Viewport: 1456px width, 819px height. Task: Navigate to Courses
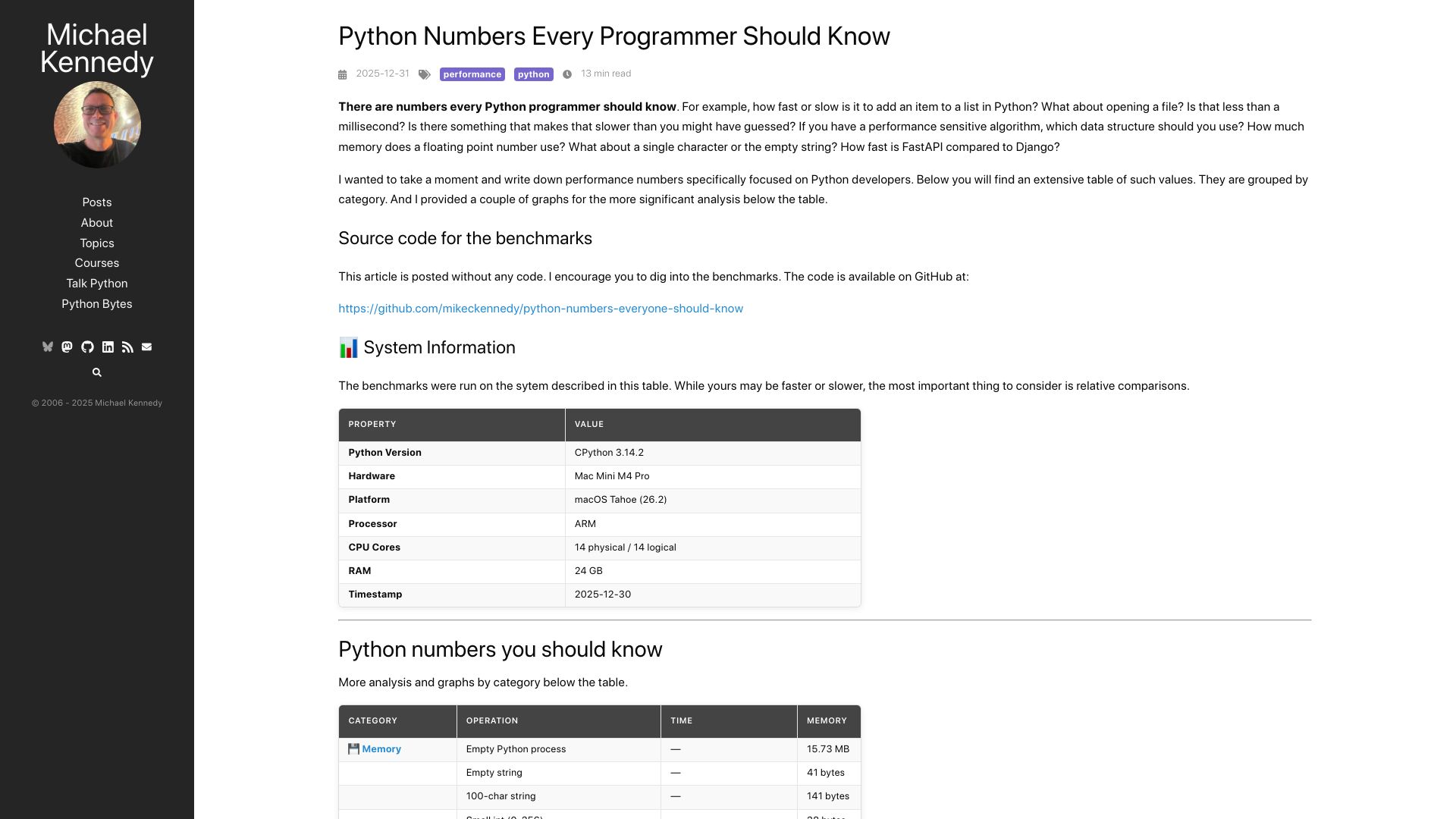pyautogui.click(x=97, y=262)
